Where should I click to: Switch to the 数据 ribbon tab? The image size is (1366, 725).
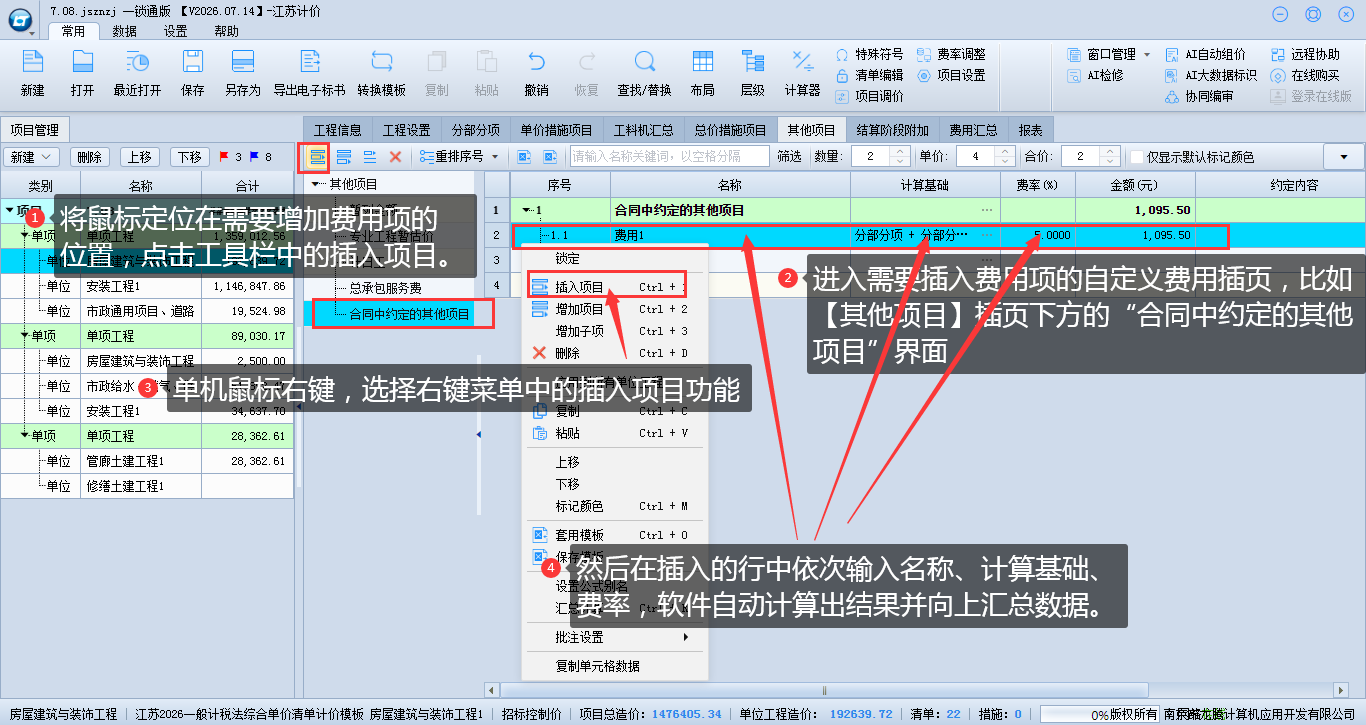click(x=124, y=31)
